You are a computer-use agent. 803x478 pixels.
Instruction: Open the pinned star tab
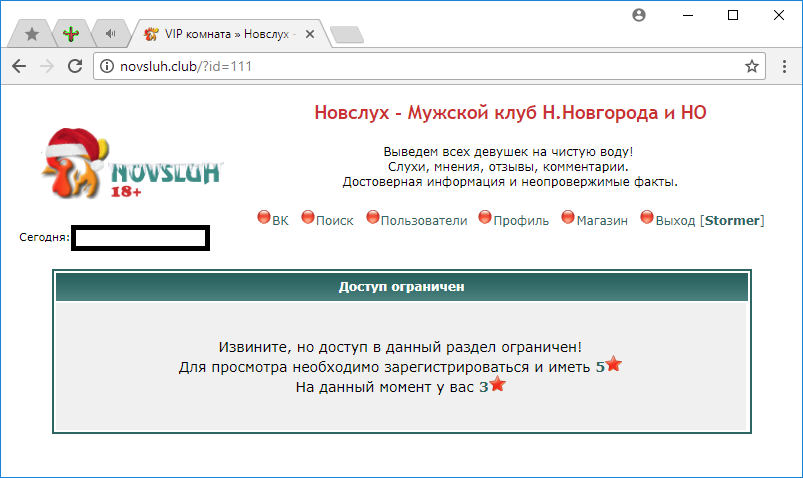tap(32, 34)
